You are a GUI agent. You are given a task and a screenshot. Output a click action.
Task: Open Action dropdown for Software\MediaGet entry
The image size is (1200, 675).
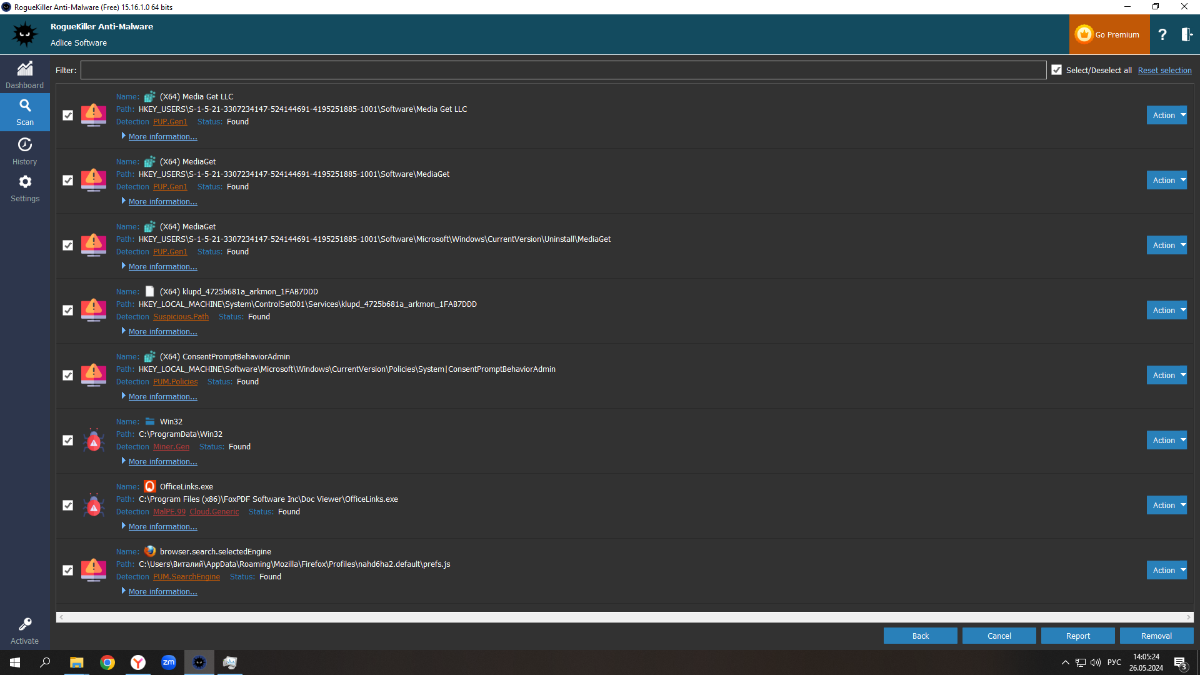tap(1167, 180)
